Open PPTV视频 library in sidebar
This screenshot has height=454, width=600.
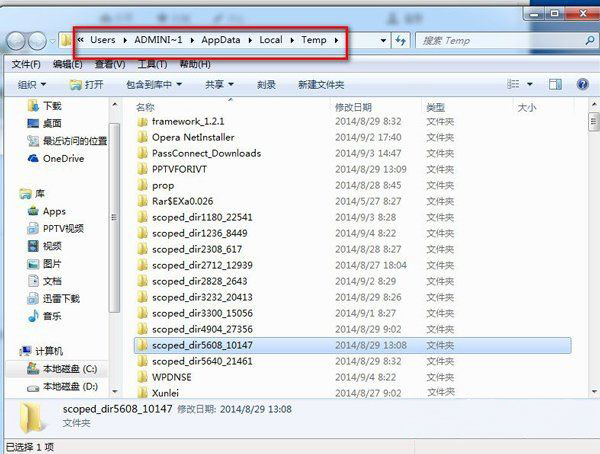pyautogui.click(x=55, y=229)
